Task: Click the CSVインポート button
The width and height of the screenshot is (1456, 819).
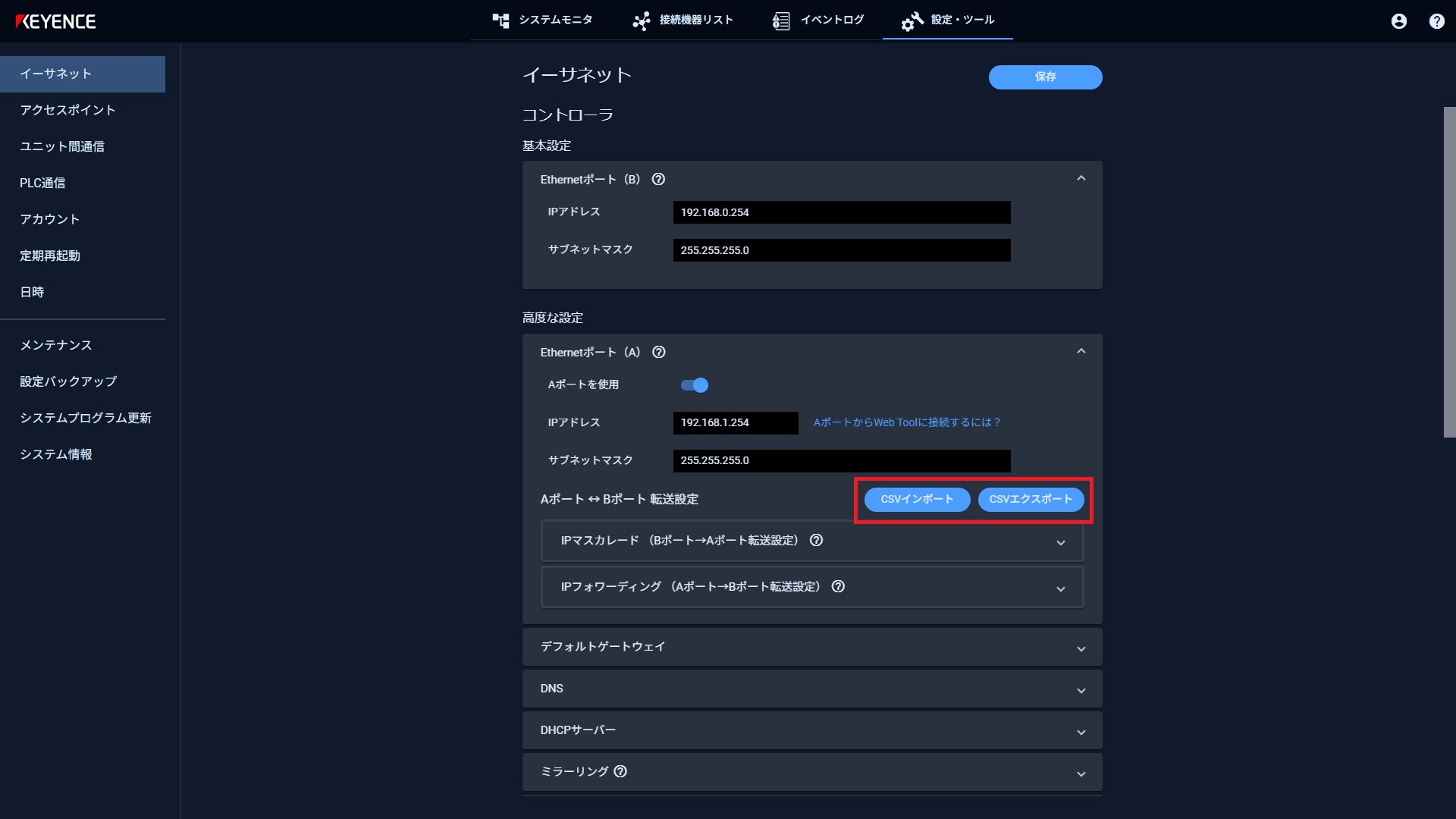Action: [917, 499]
